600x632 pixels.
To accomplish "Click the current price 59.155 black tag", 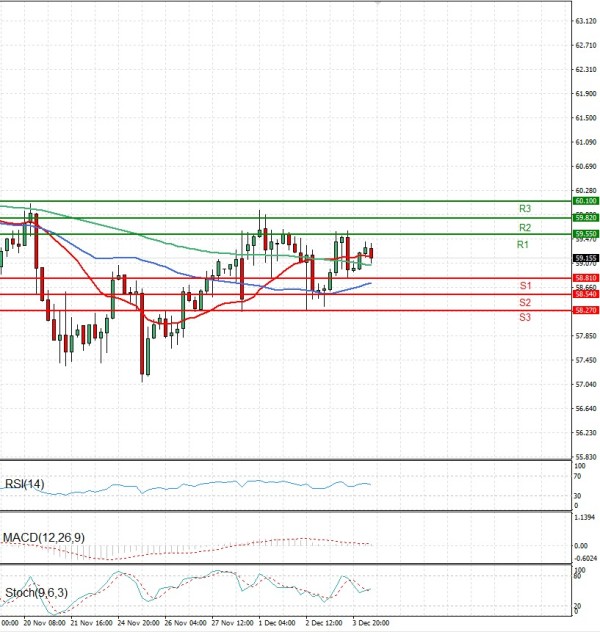I will point(585,257).
